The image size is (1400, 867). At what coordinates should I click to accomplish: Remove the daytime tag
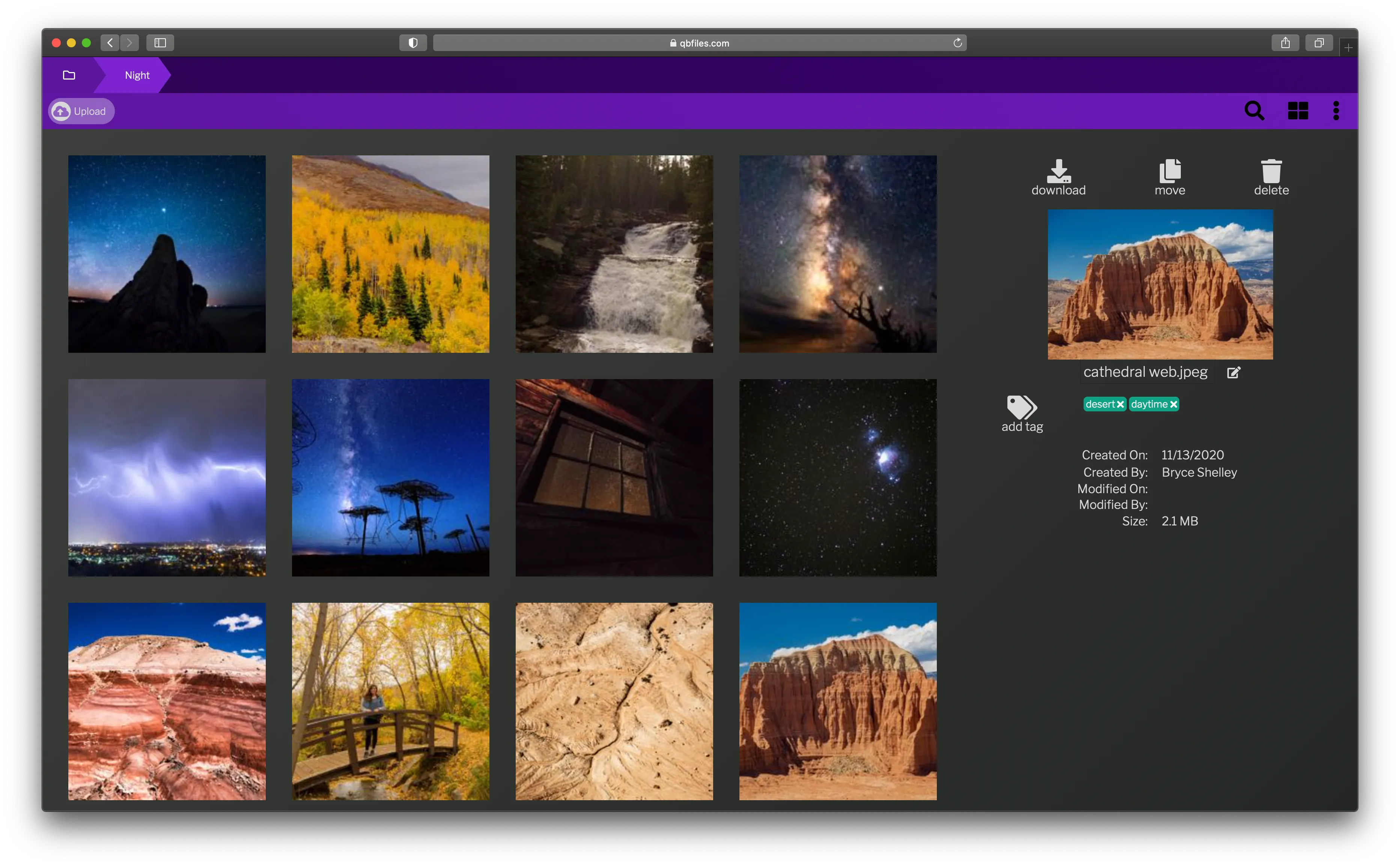(x=1174, y=405)
